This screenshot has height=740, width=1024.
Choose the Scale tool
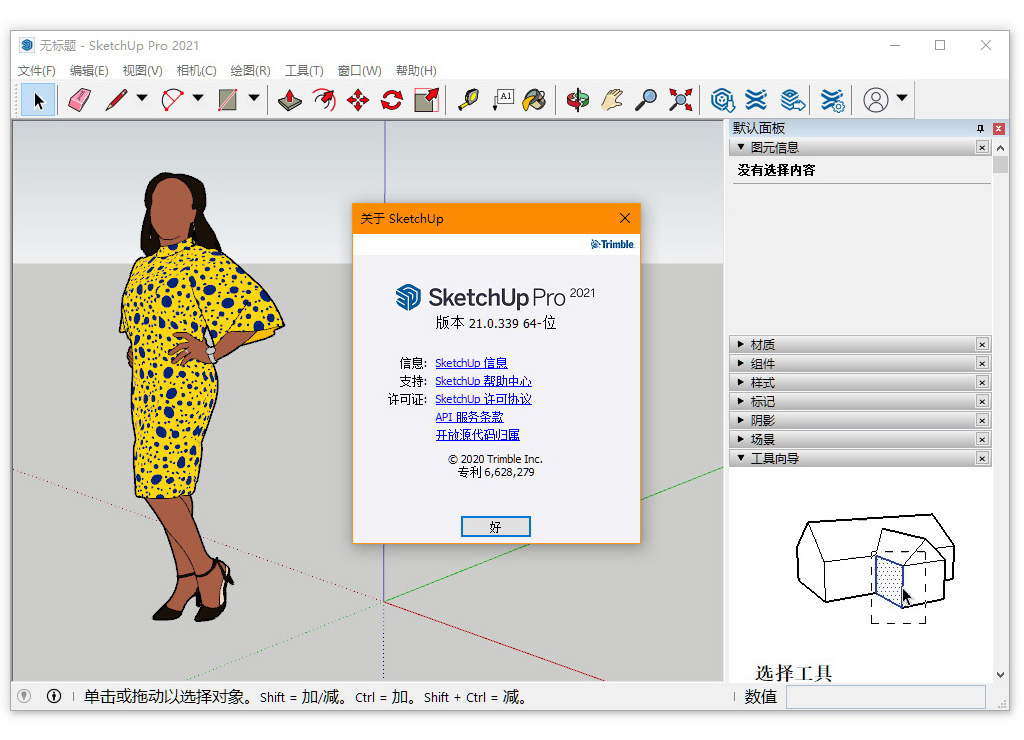(426, 100)
